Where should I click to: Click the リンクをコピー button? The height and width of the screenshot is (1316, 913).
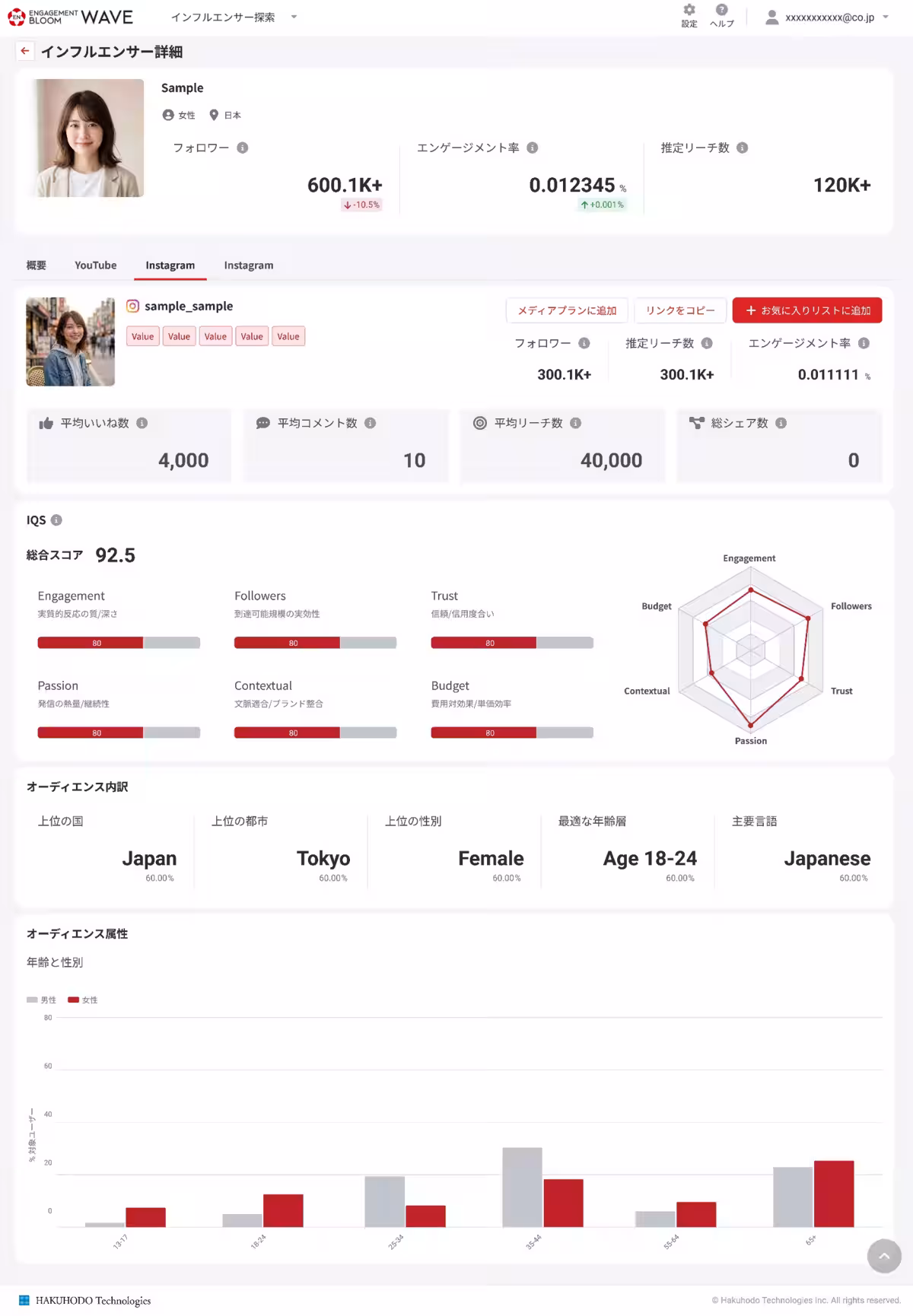point(680,310)
